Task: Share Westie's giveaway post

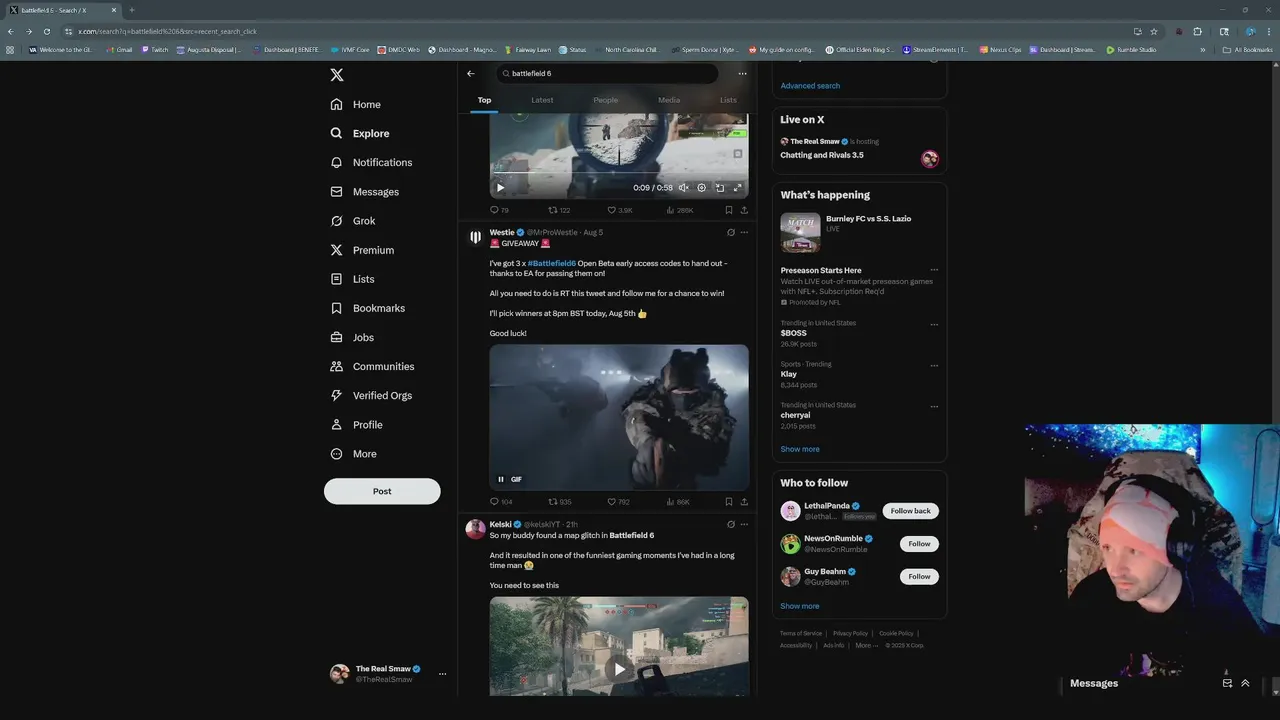Action: (744, 502)
